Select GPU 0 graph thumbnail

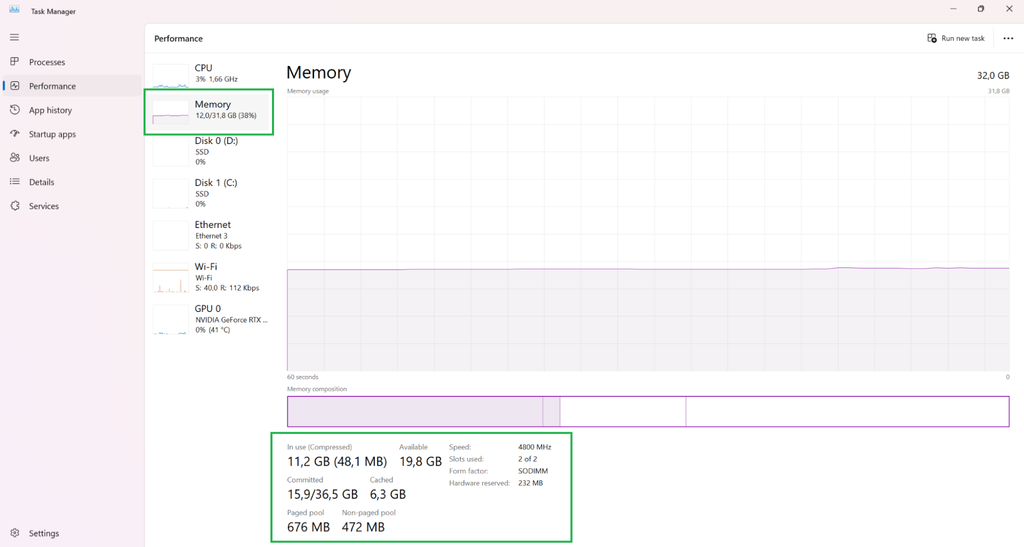170,319
